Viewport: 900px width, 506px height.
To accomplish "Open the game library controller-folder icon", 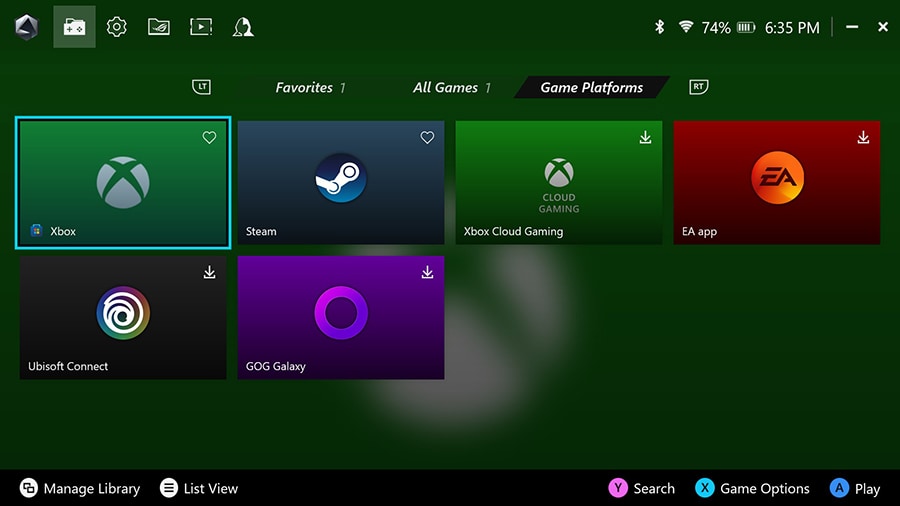I will [74, 27].
